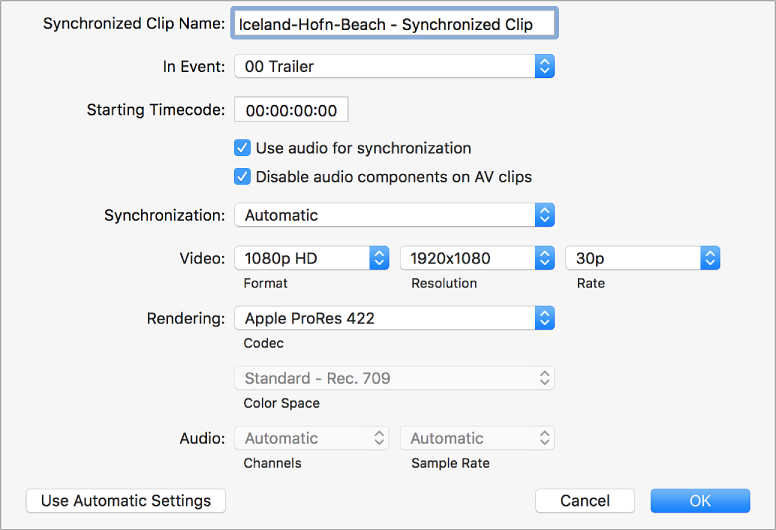
Task: Uncheck Disable audio components on AV clips
Action: [242, 177]
